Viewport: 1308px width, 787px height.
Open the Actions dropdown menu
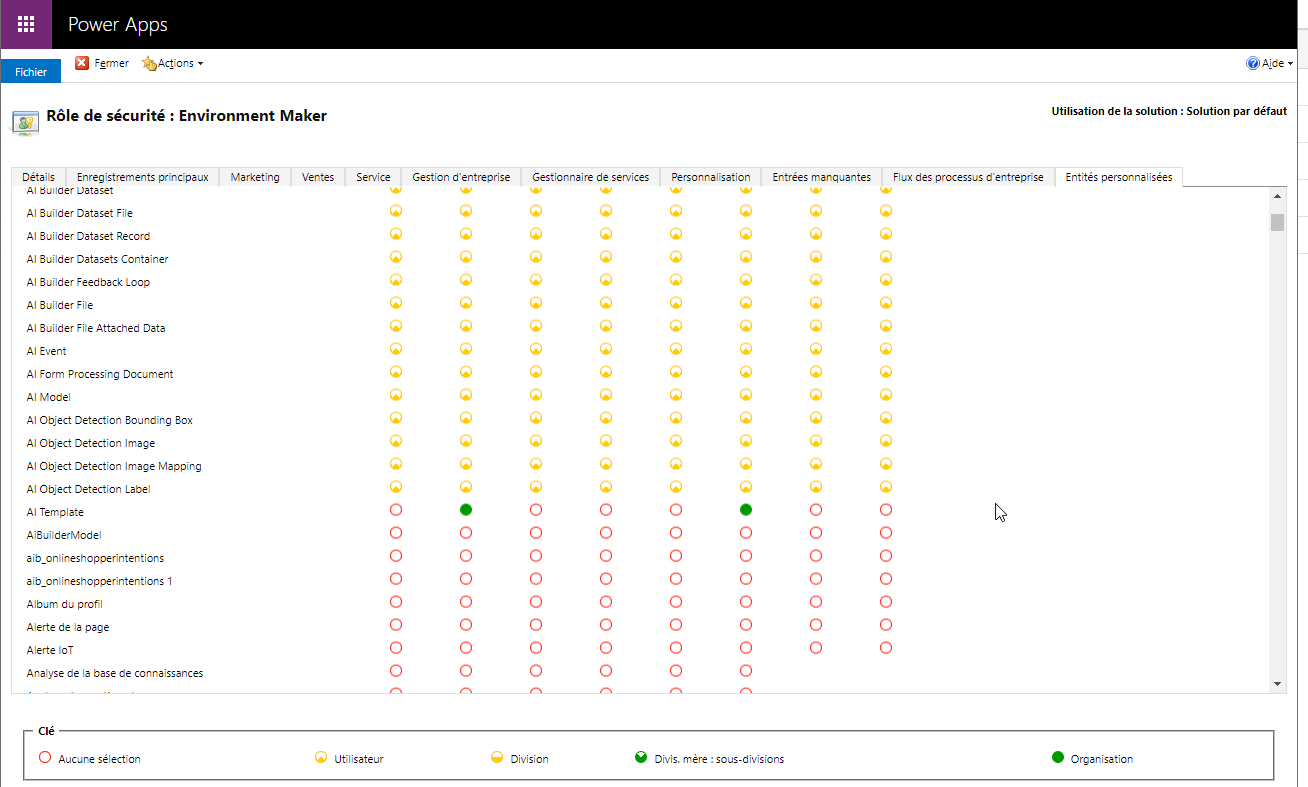tap(172, 63)
